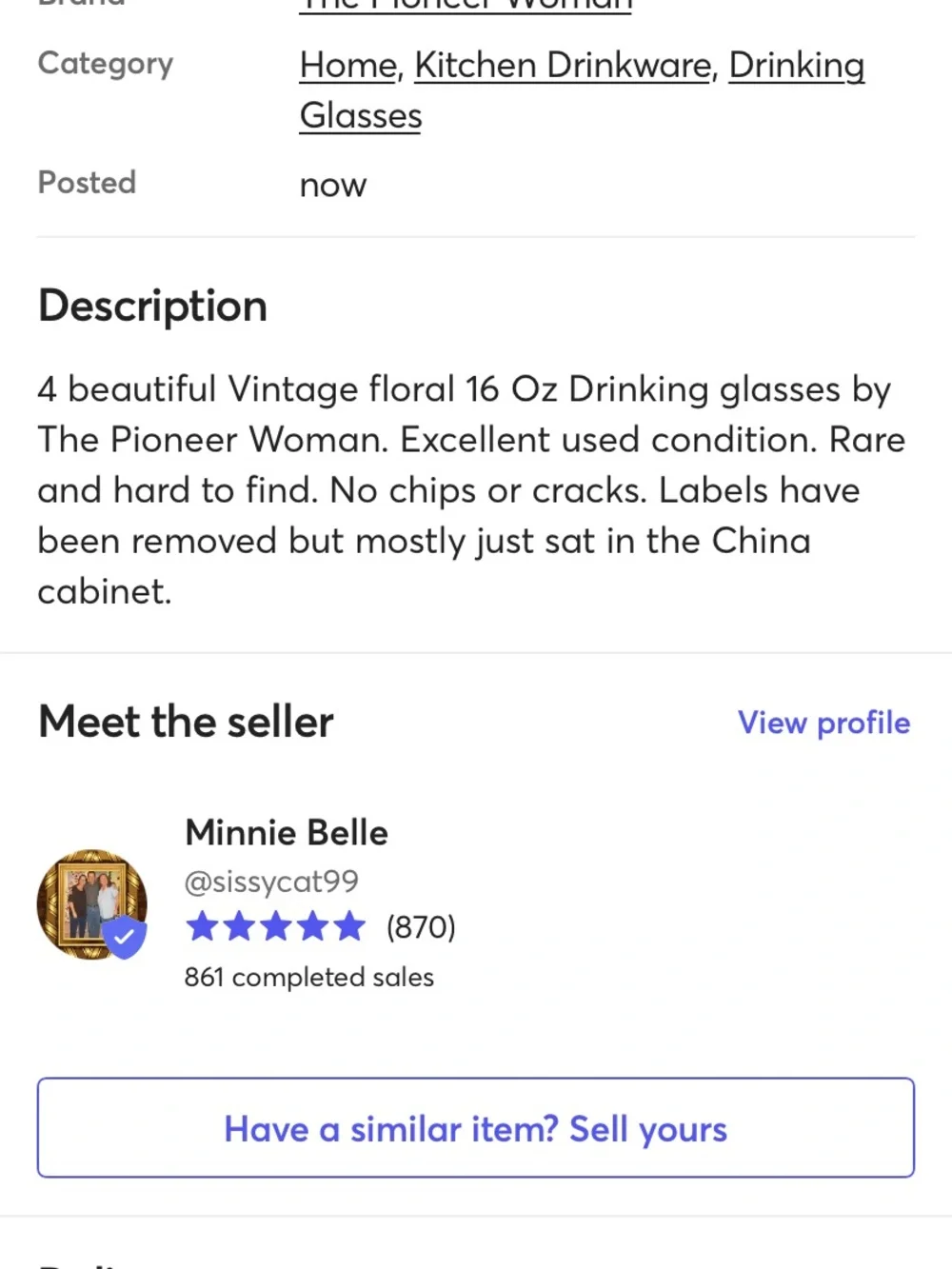Click the fifth rating star

(348, 926)
